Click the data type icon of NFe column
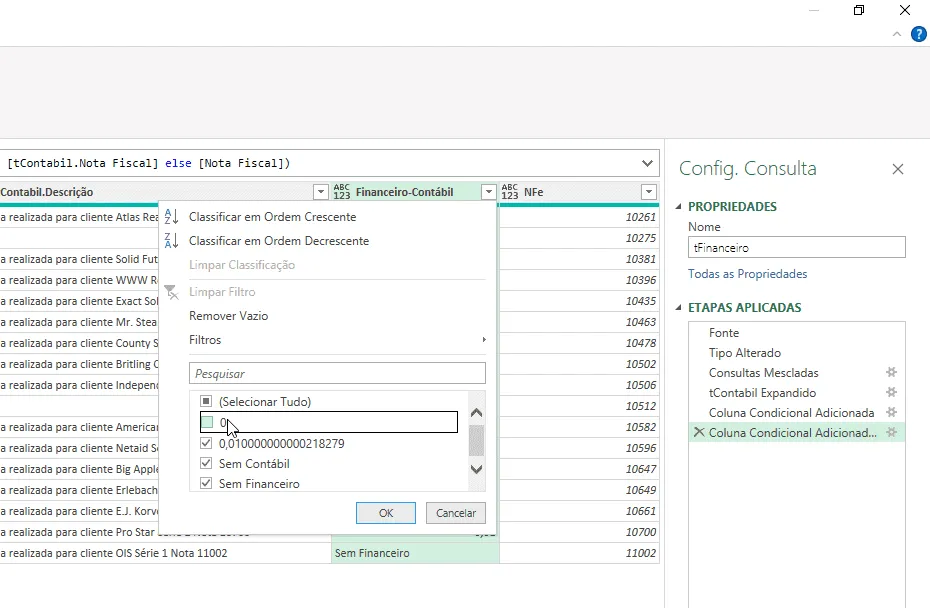 (x=509, y=192)
